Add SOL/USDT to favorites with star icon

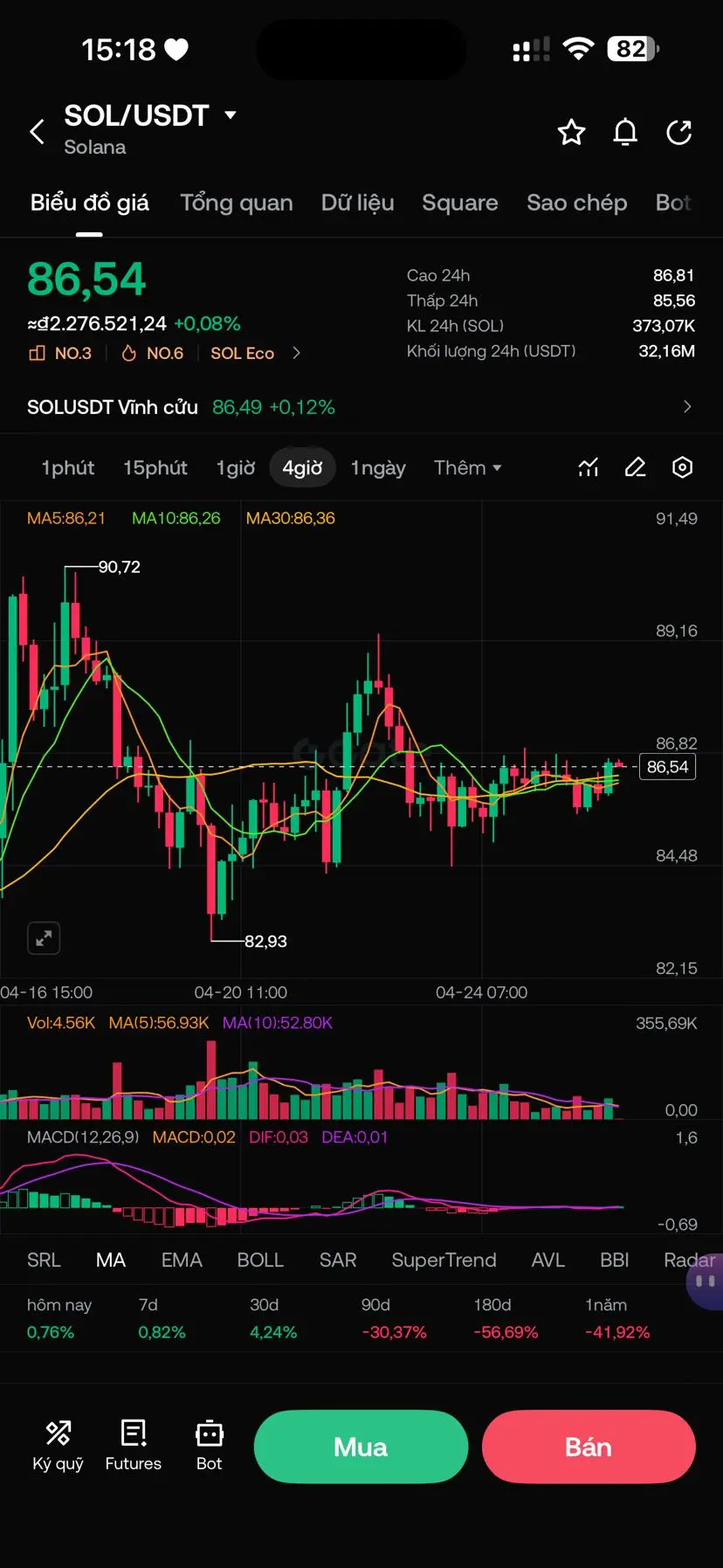[571, 132]
